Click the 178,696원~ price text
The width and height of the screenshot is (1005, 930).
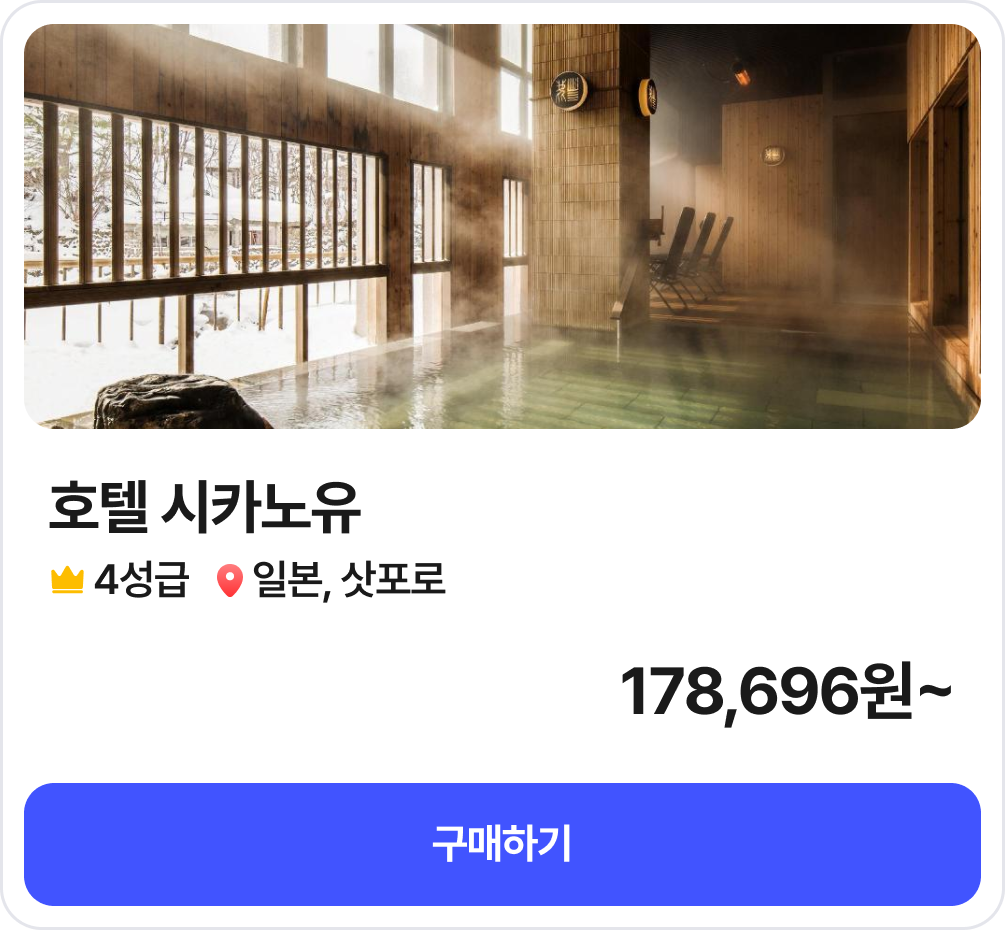coord(786,692)
